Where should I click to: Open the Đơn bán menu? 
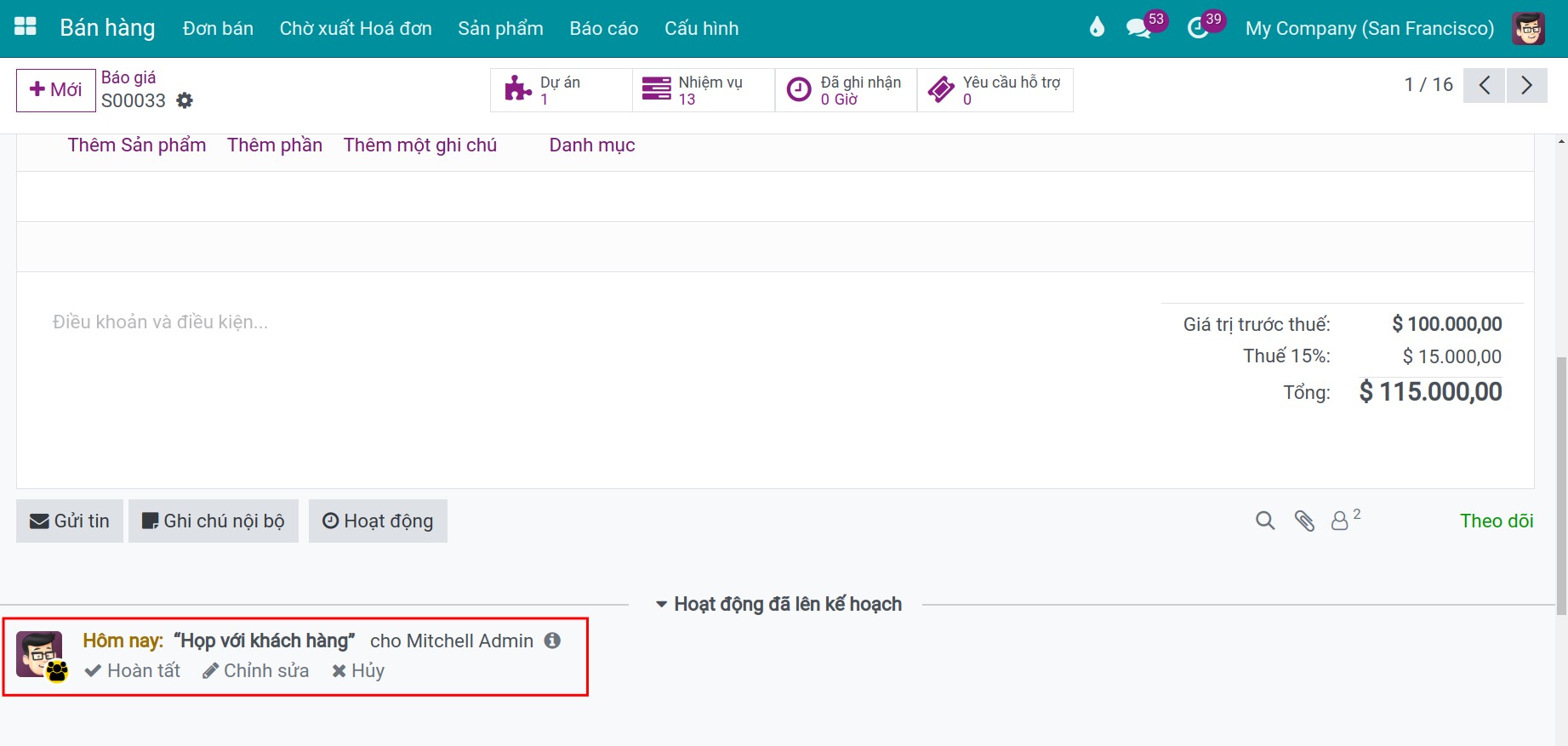point(218,28)
